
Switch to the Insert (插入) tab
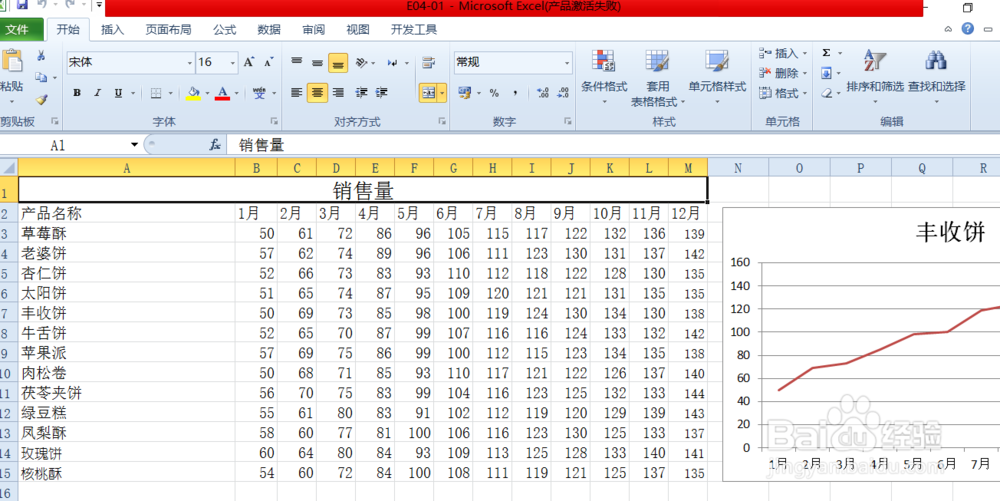(x=112, y=29)
